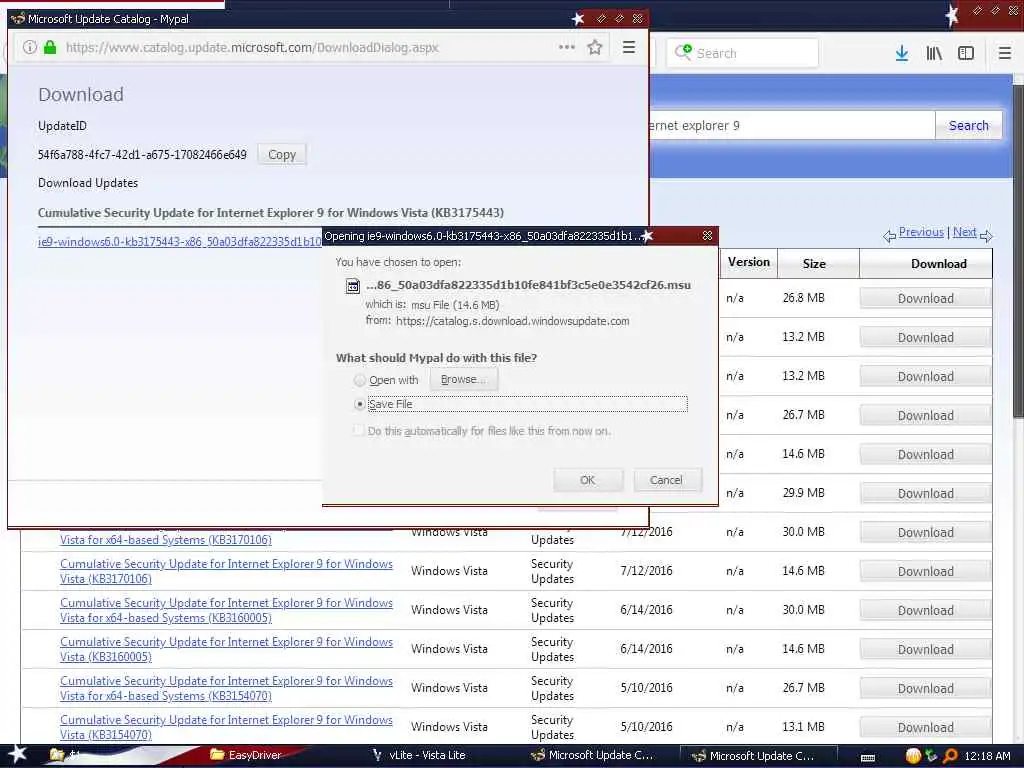The width and height of the screenshot is (1024, 768).
Task: Click the green padlock security icon
Action: (50, 47)
